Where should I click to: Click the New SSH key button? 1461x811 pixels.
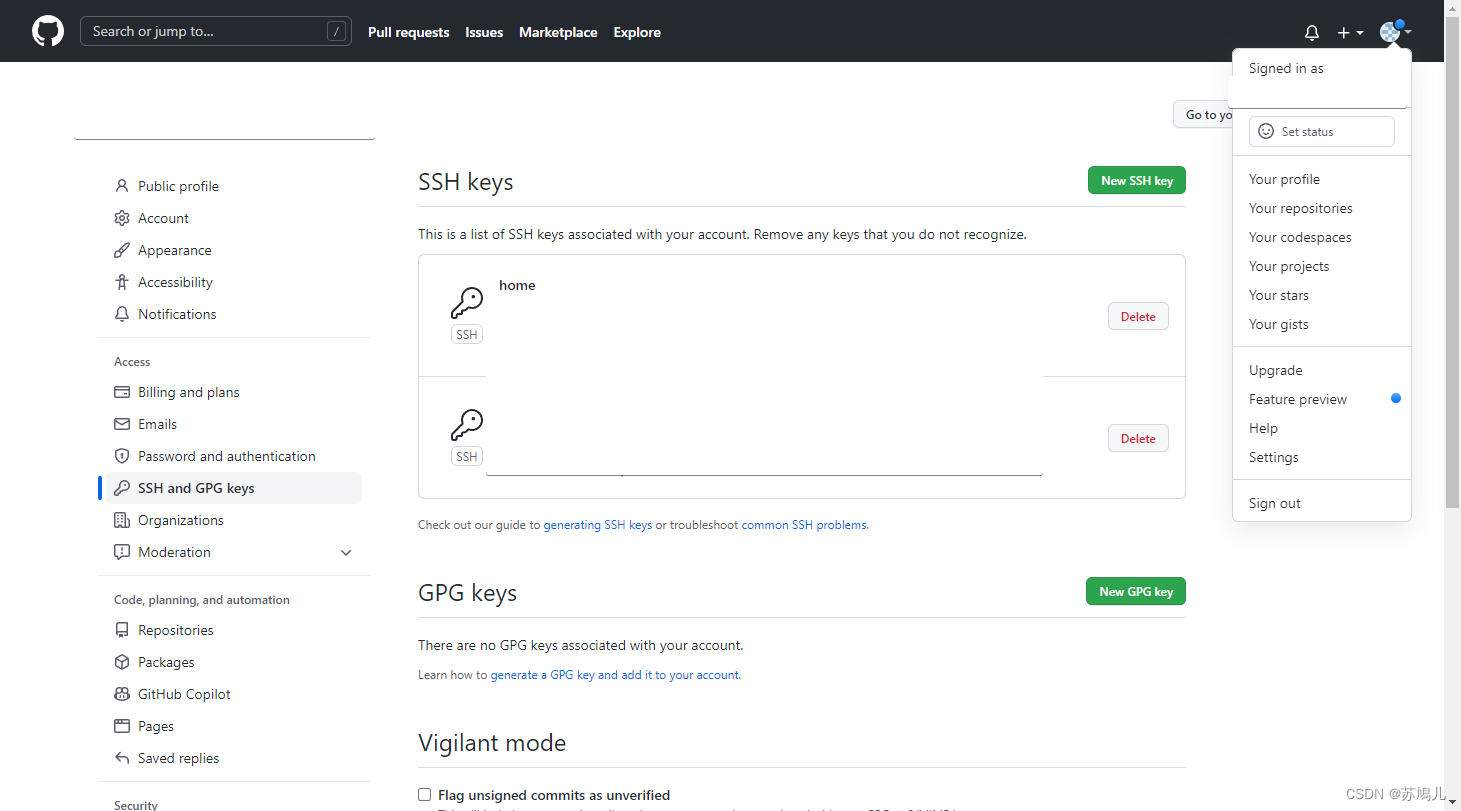point(1137,180)
